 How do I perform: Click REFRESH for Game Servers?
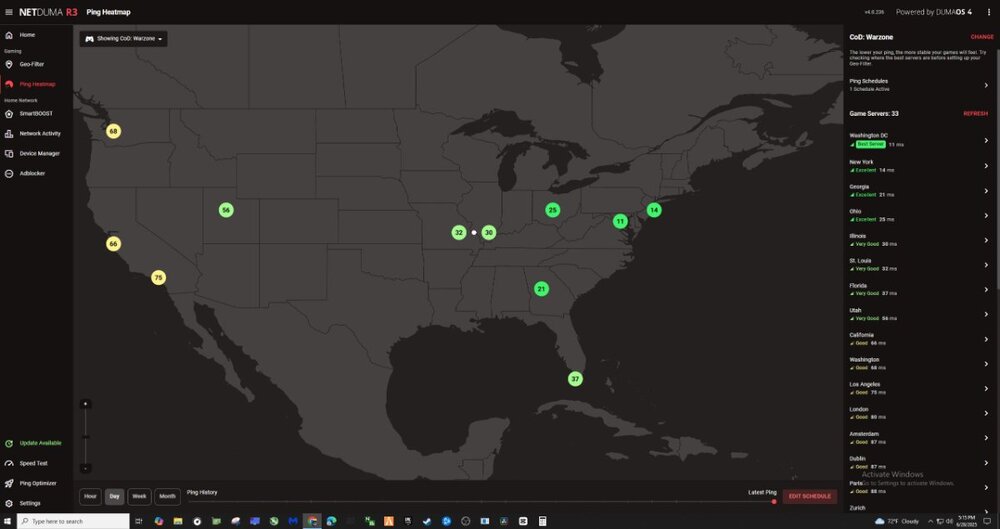tap(975, 114)
